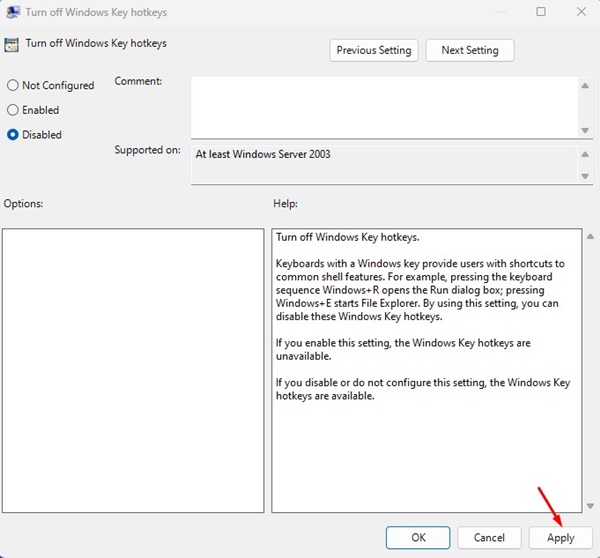Click the Supported on scroll down arrow
Screen dimensions: 600x558
pos(585,176)
